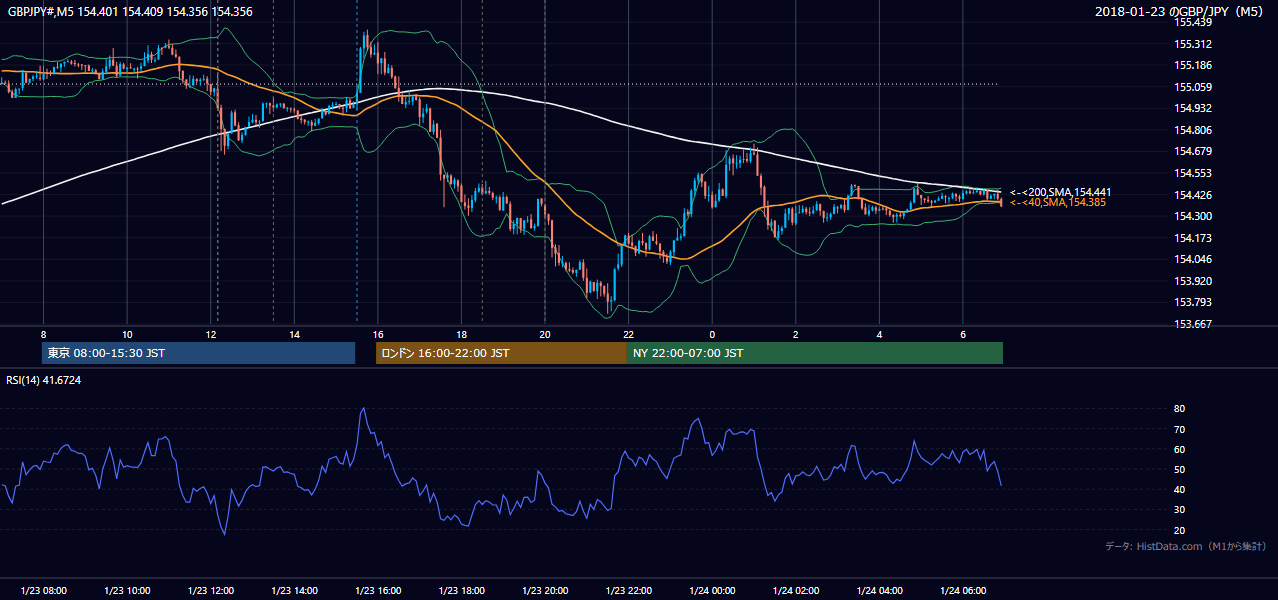This screenshot has width=1278, height=600.
Task: Click the 1/23 08:00 bottom time label
Action: pyautogui.click(x=43, y=591)
